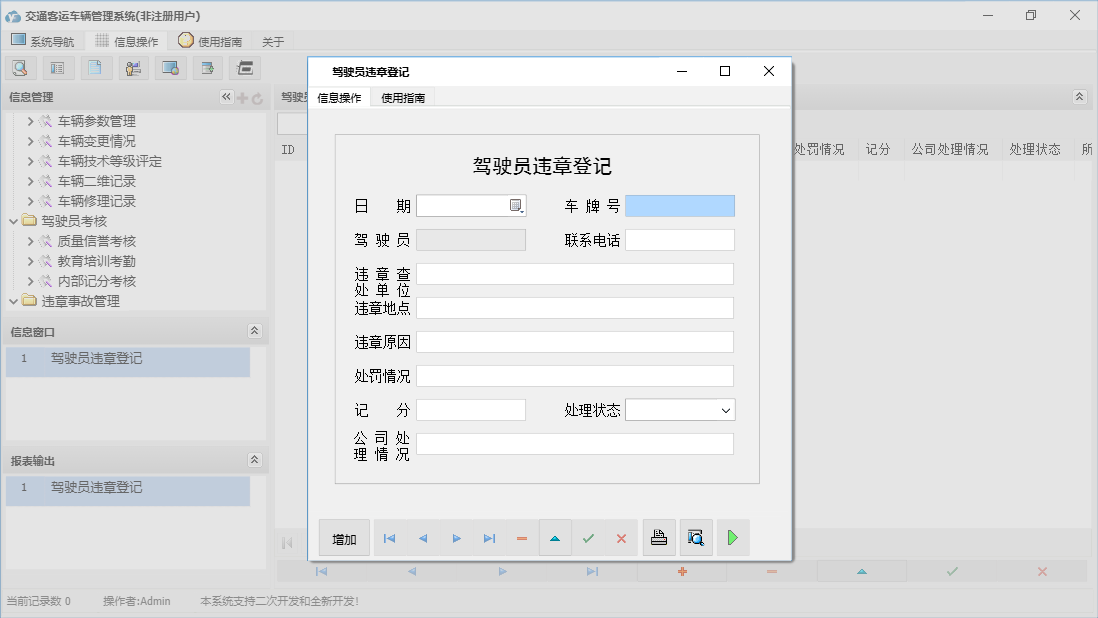Screen dimensions: 1098x618
Task: Click the new document icon on the toolbar
Action: (x=95, y=67)
